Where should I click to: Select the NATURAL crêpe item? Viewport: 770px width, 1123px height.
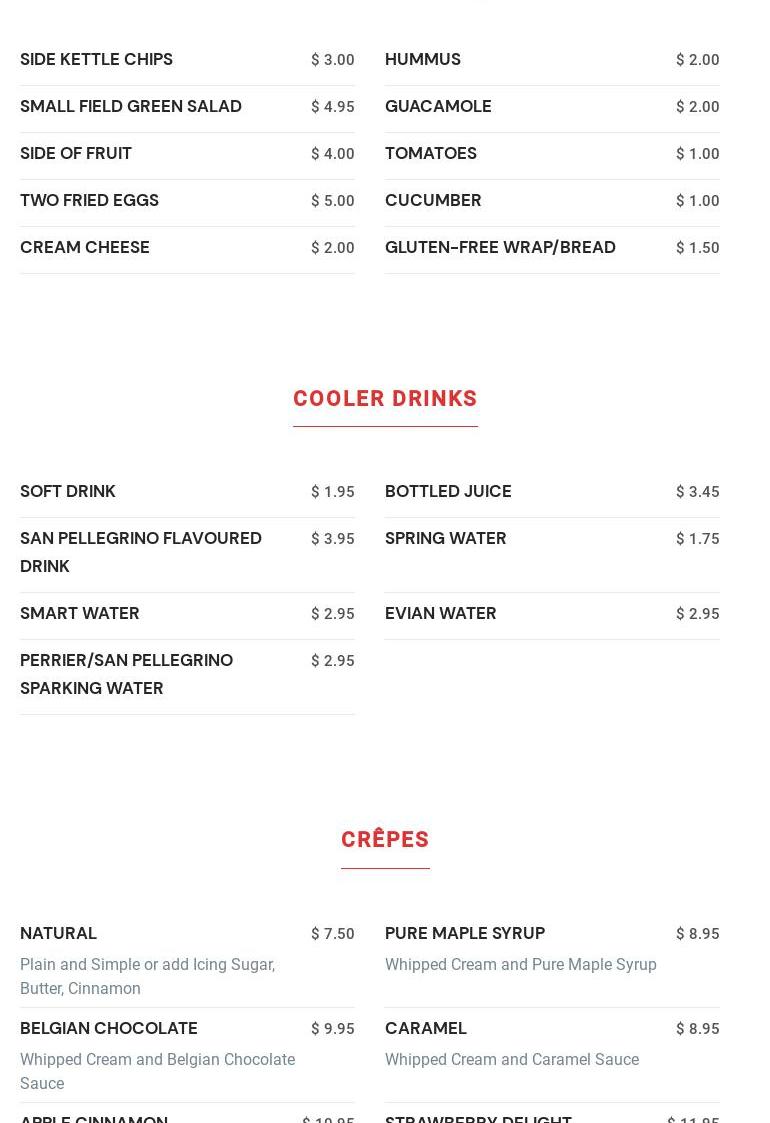[x=58, y=934]
